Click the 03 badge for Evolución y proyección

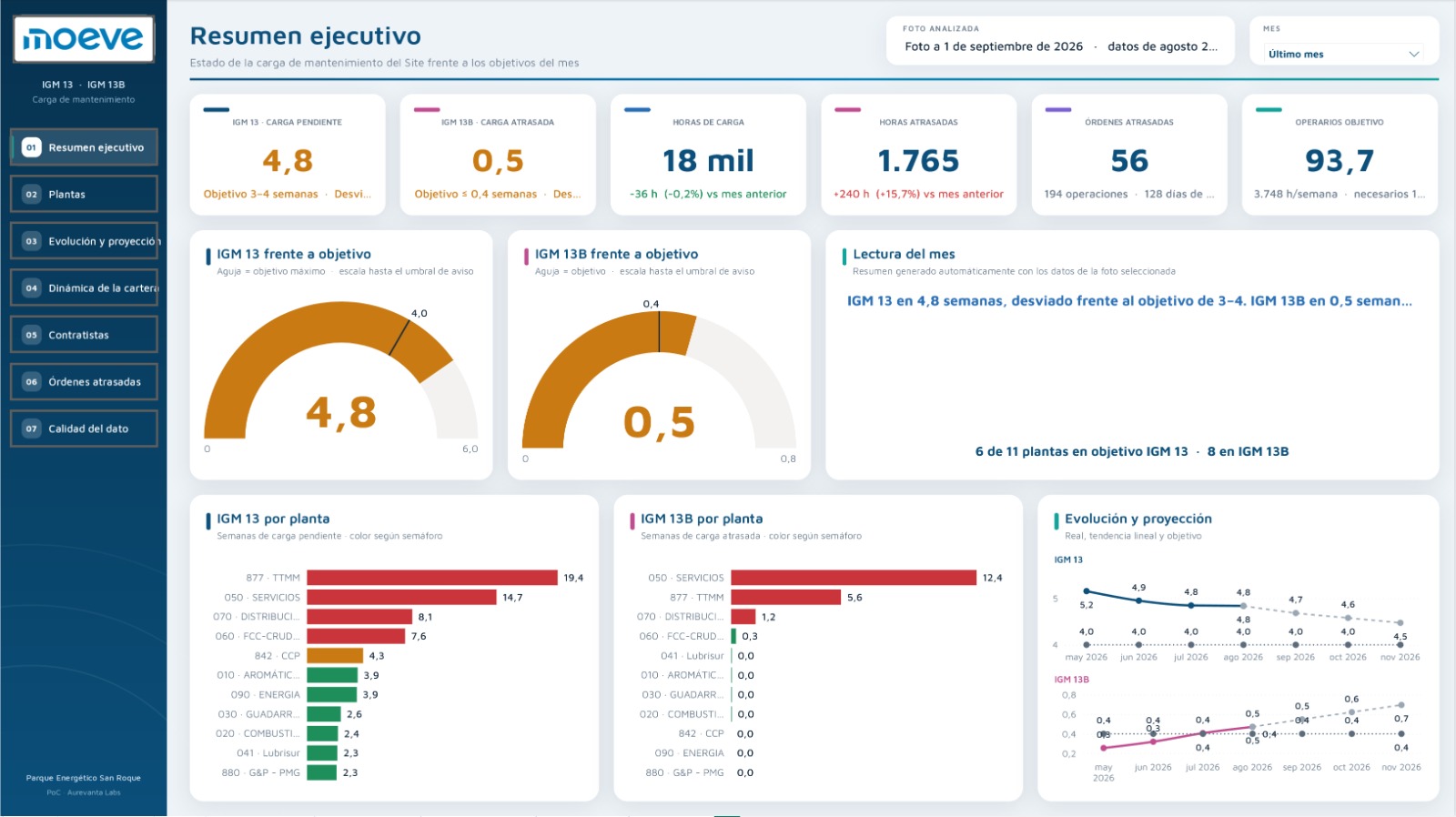click(x=31, y=241)
